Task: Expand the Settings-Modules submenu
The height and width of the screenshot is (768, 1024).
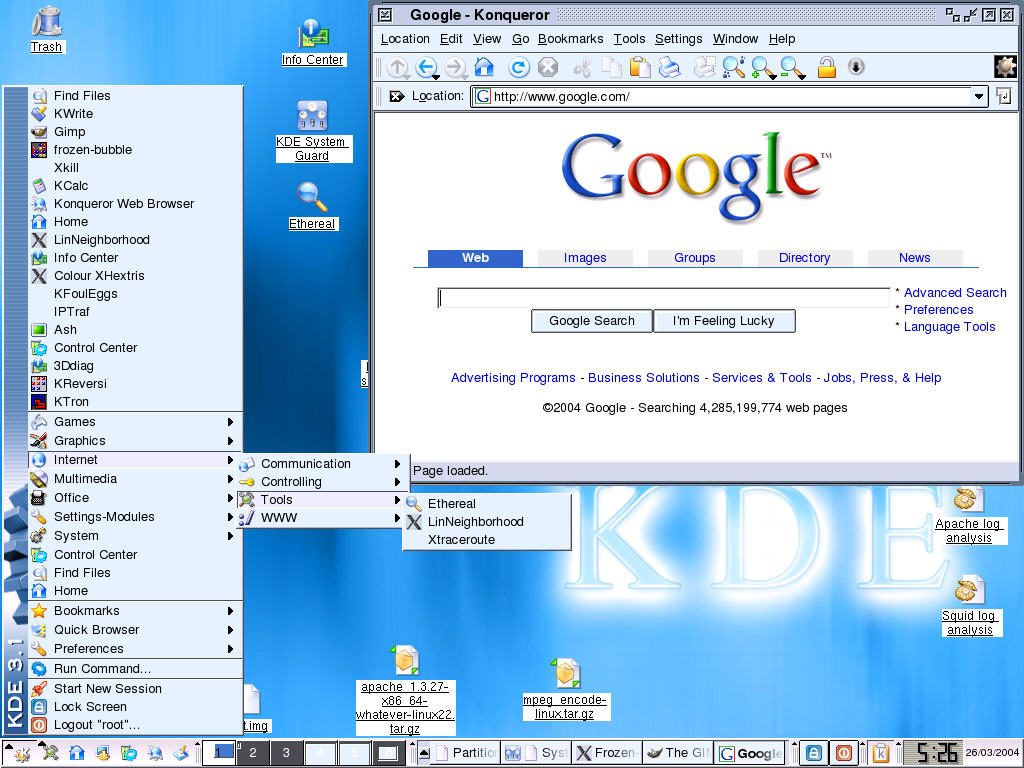Action: coord(135,517)
